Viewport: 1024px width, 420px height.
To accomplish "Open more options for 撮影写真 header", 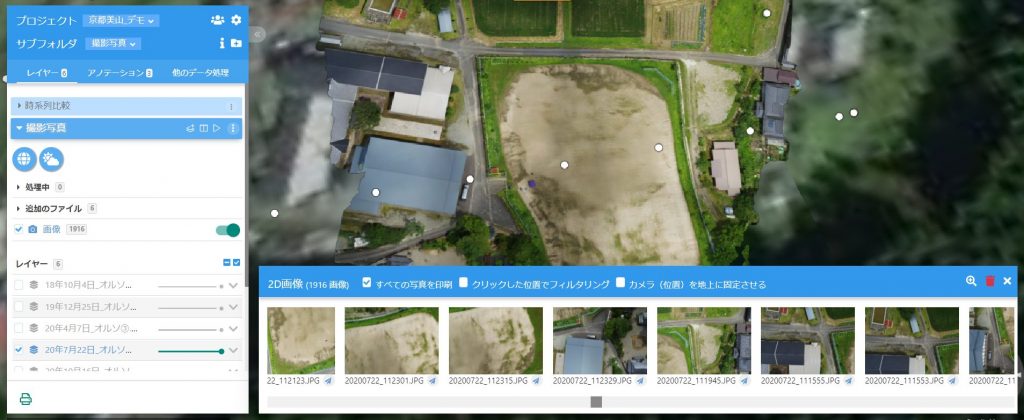I will click(232, 129).
